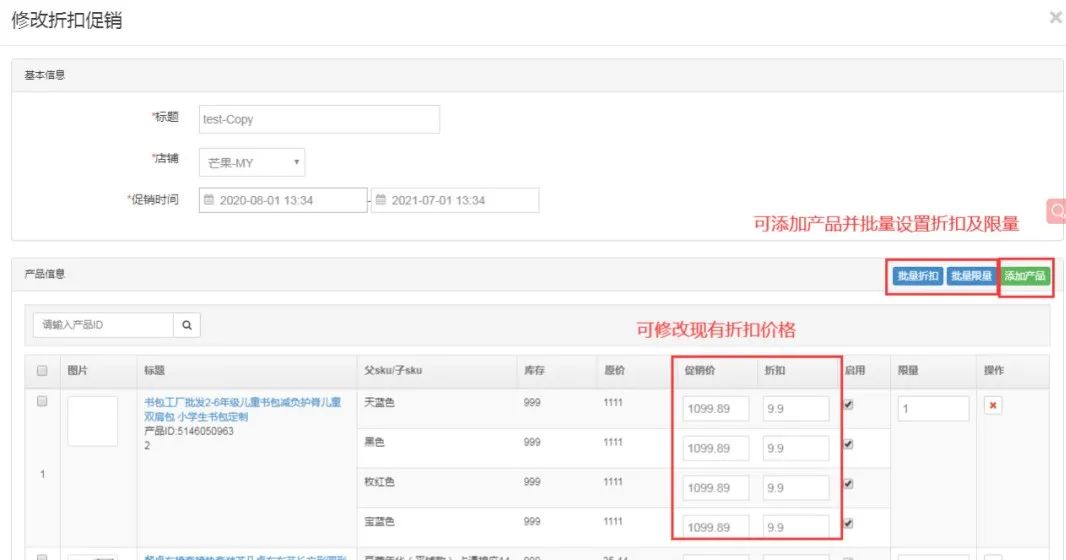Check the row 1 product selection checkbox
Image resolution: width=1066 pixels, height=560 pixels.
point(42,401)
